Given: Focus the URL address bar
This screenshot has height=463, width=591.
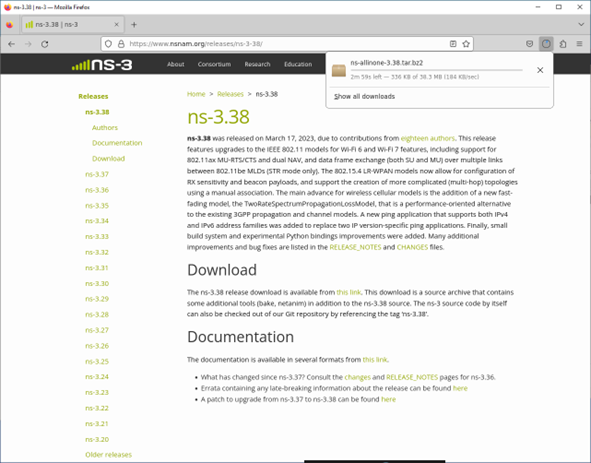Looking at the screenshot, I should coord(286,44).
